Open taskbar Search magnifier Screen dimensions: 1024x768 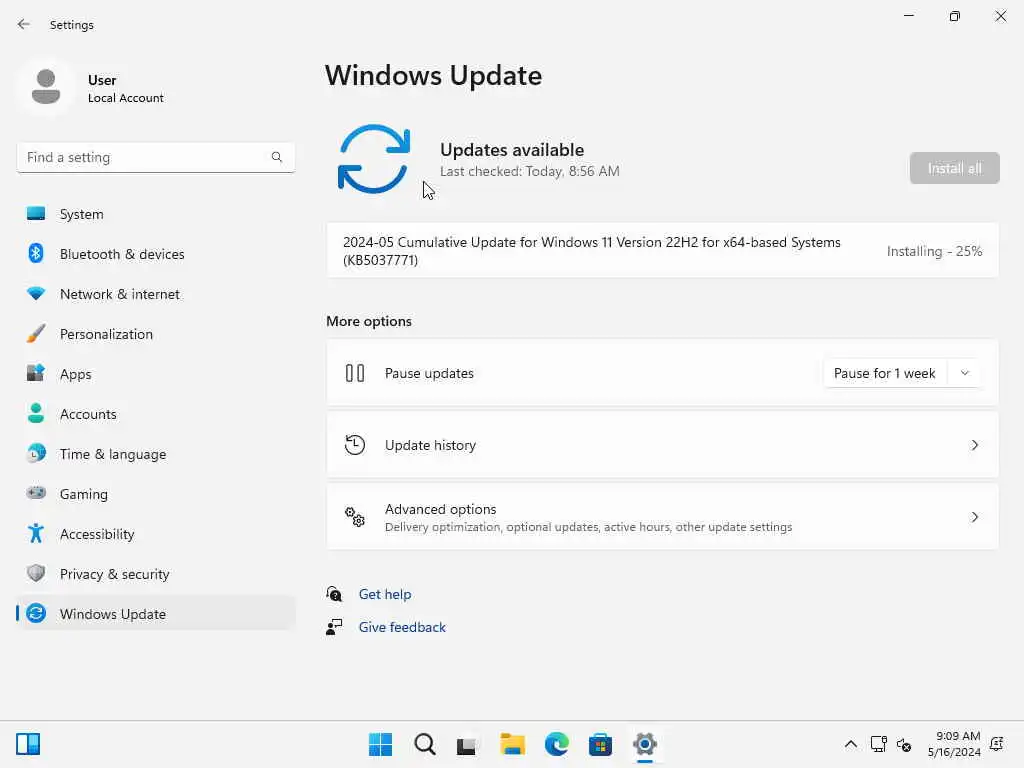[x=424, y=744]
